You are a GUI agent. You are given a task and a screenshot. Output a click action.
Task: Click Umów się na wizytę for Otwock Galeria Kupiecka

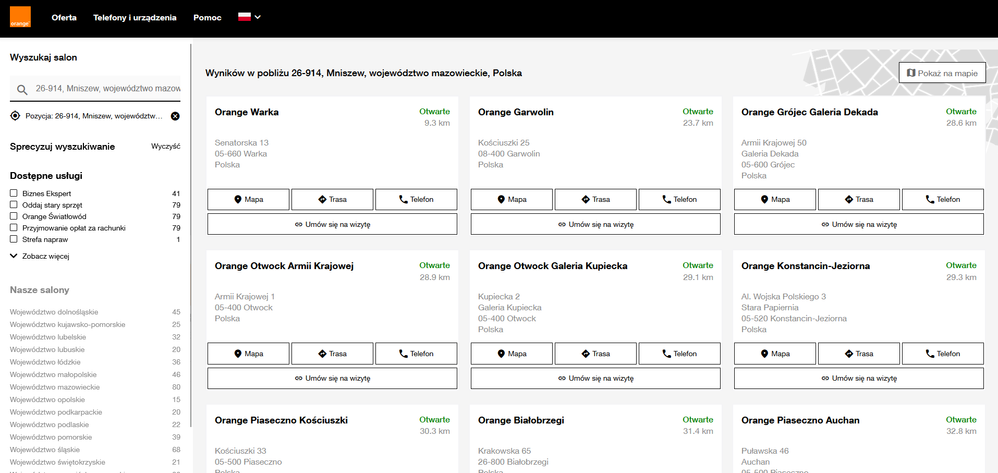(596, 378)
